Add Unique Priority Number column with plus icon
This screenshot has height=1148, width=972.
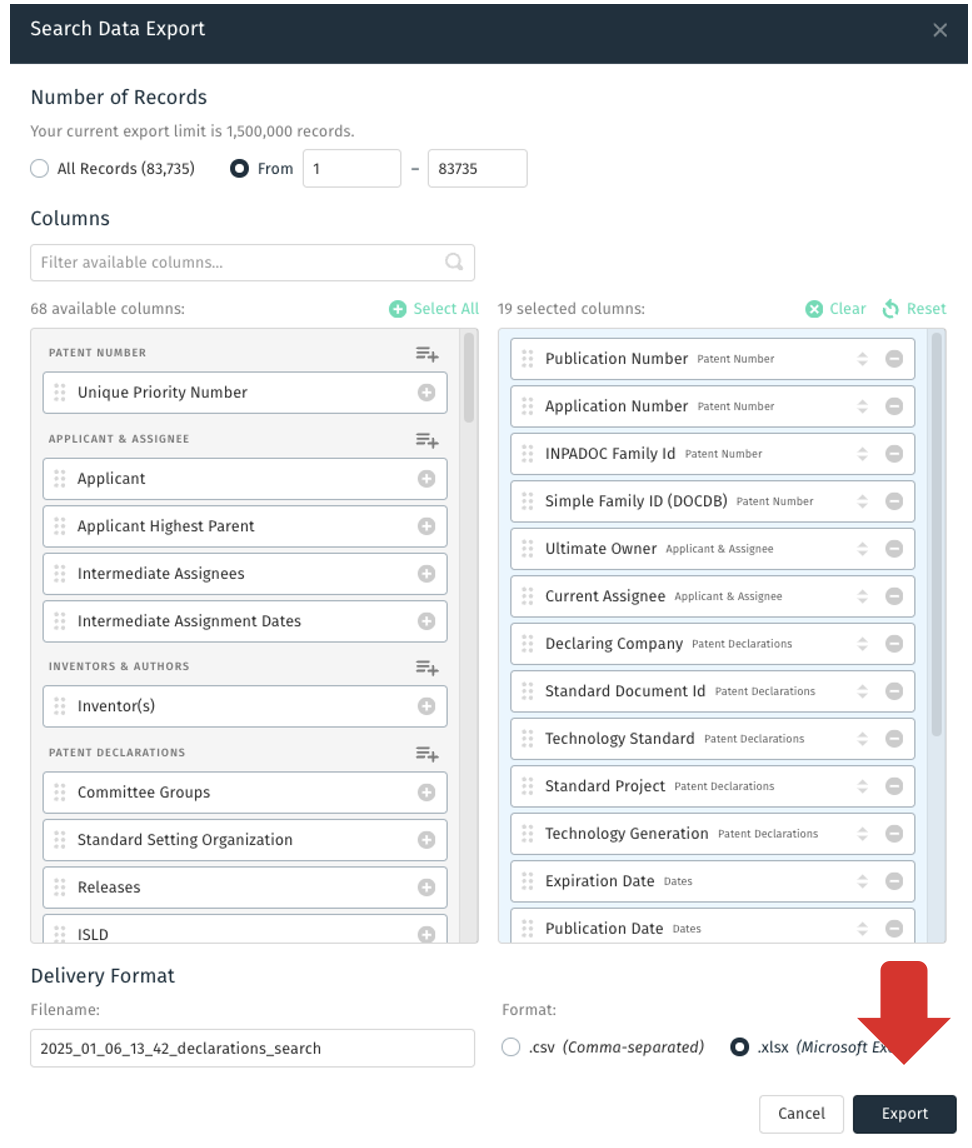click(426, 392)
